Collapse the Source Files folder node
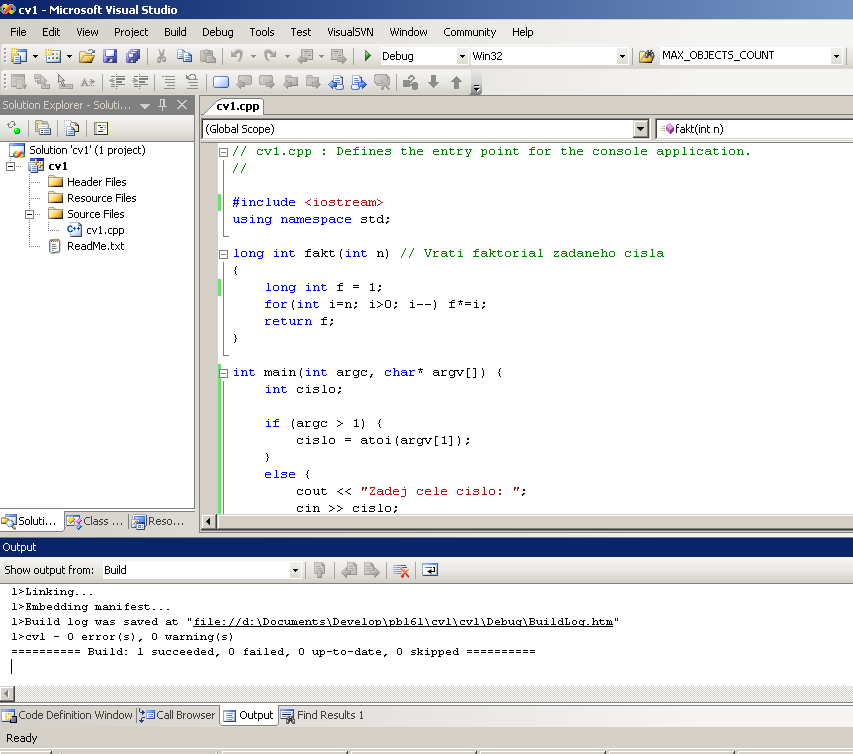 coord(29,214)
